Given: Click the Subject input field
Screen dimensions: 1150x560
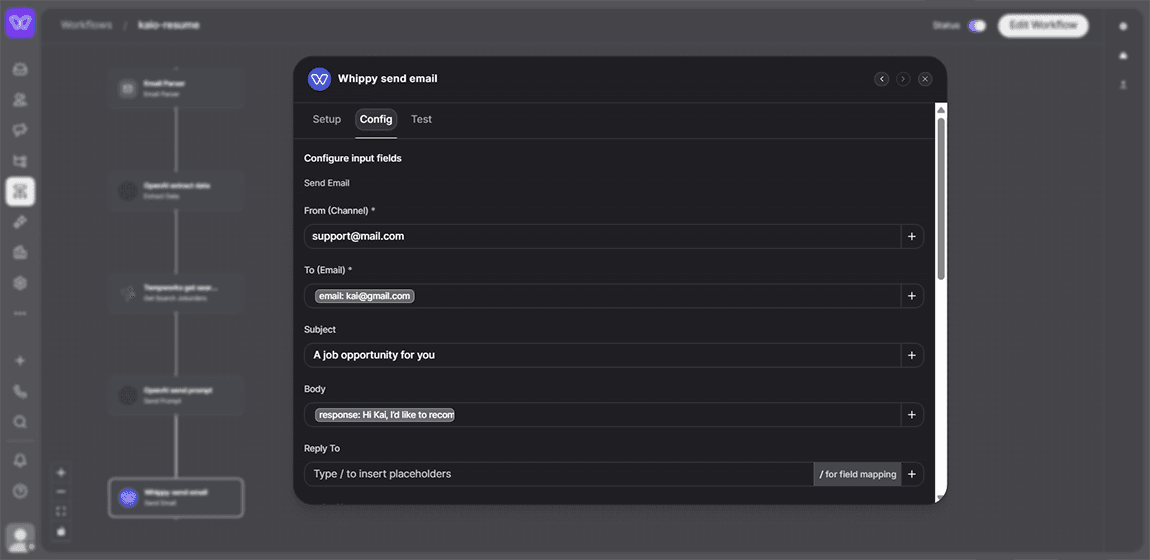Looking at the screenshot, I should (x=602, y=355).
